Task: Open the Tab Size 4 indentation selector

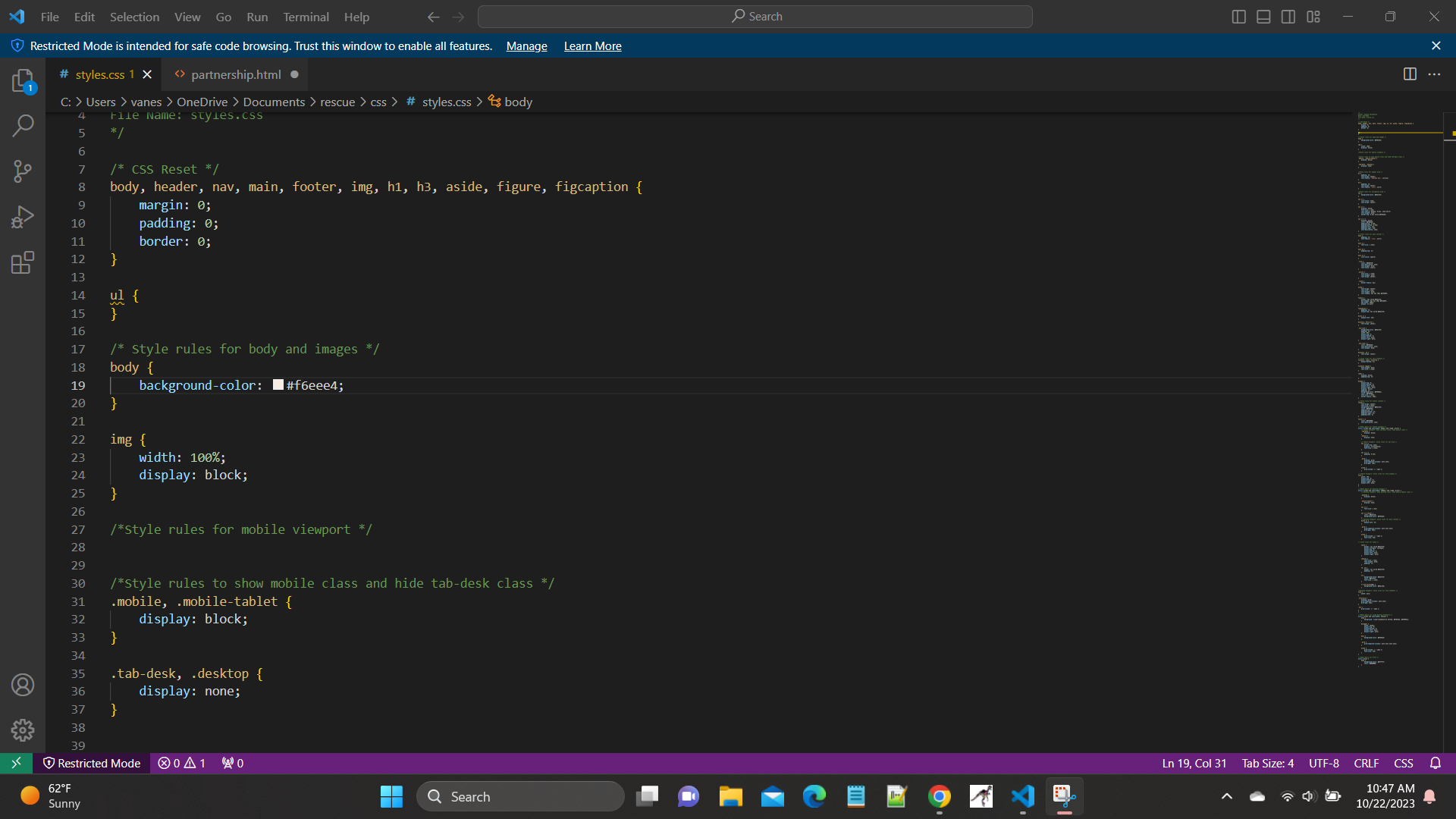Action: (x=1267, y=763)
